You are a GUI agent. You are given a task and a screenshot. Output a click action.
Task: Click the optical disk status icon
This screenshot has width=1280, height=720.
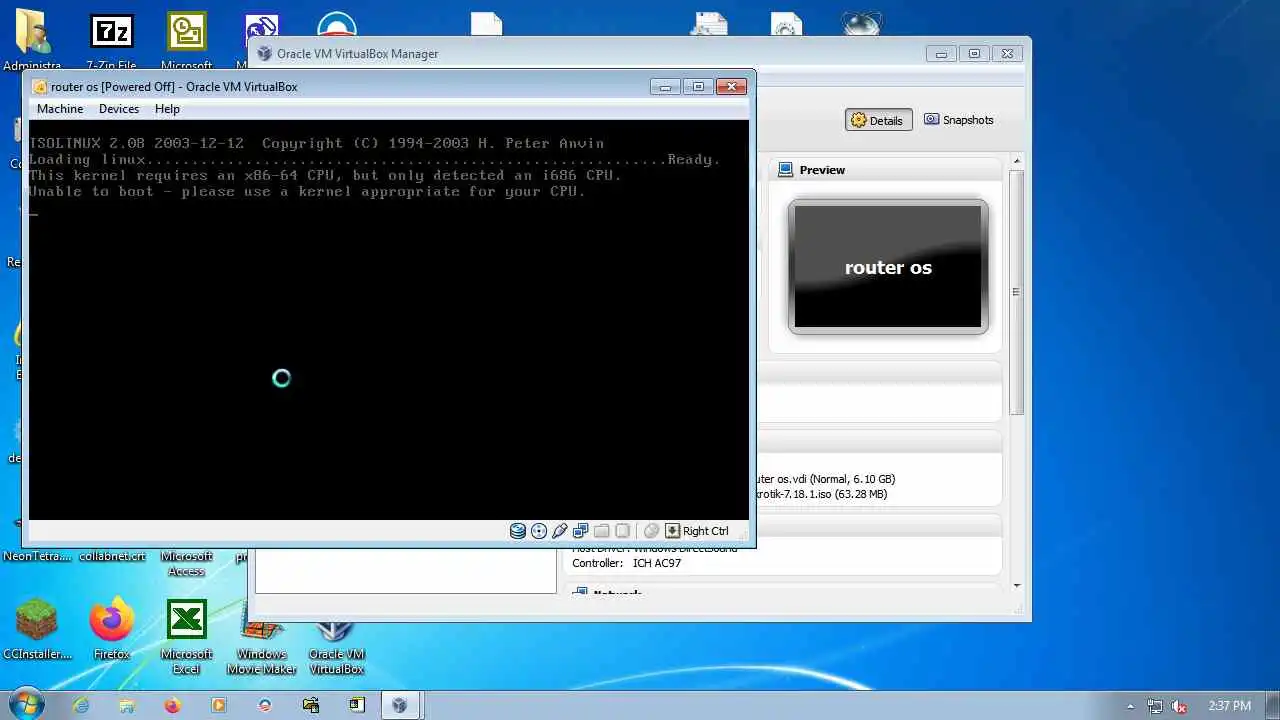pos(539,531)
